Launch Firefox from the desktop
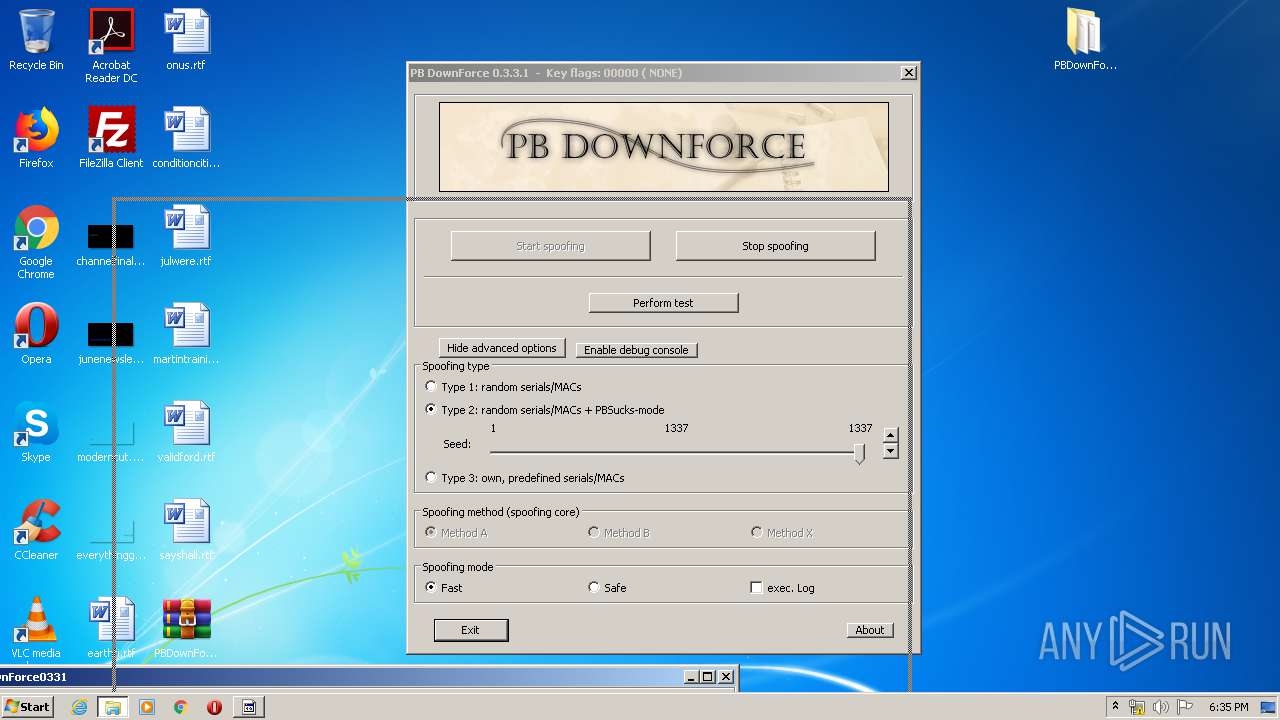 36,138
